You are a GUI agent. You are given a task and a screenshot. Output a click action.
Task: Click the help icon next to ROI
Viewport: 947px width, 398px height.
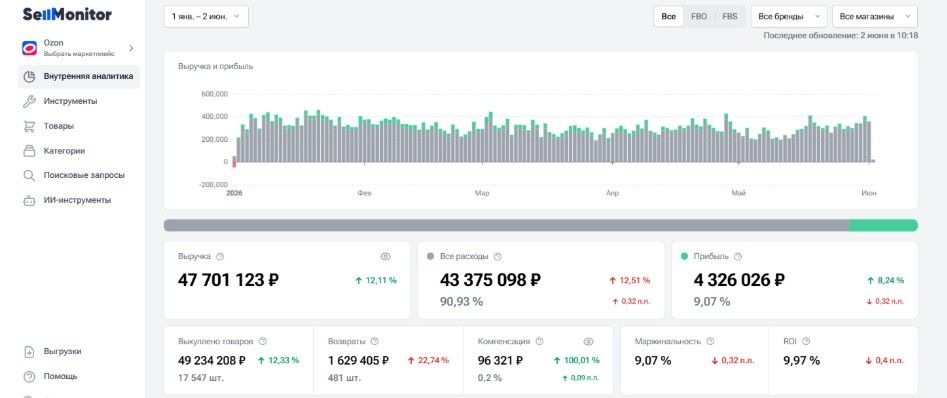(806, 341)
